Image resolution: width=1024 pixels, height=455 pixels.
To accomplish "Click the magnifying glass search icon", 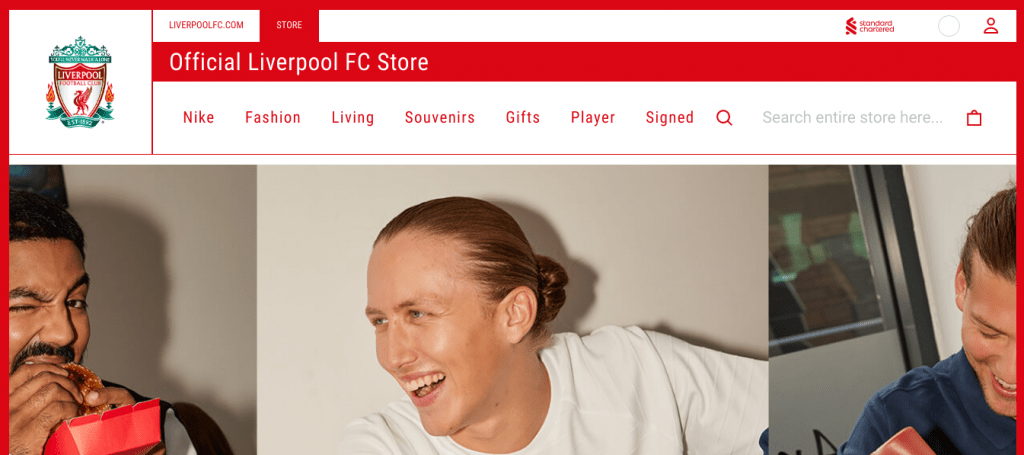I will 724,118.
